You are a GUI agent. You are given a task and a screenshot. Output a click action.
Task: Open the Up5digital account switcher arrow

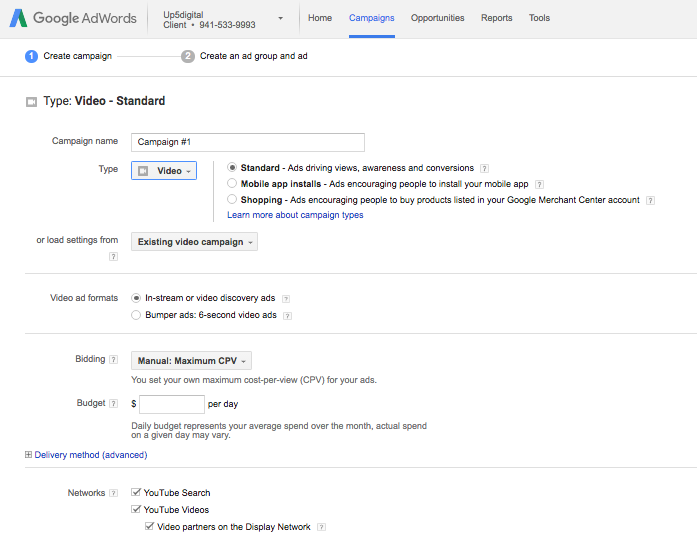280,19
